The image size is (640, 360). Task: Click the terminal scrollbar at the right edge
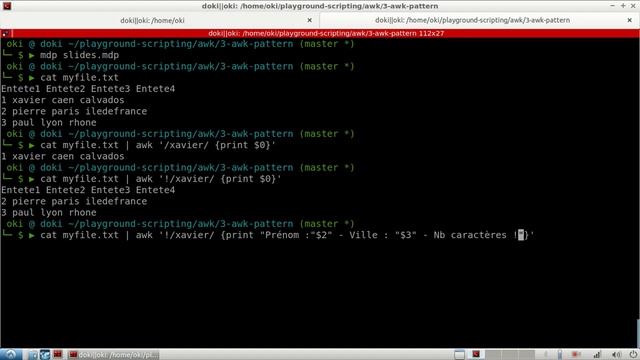point(638,332)
